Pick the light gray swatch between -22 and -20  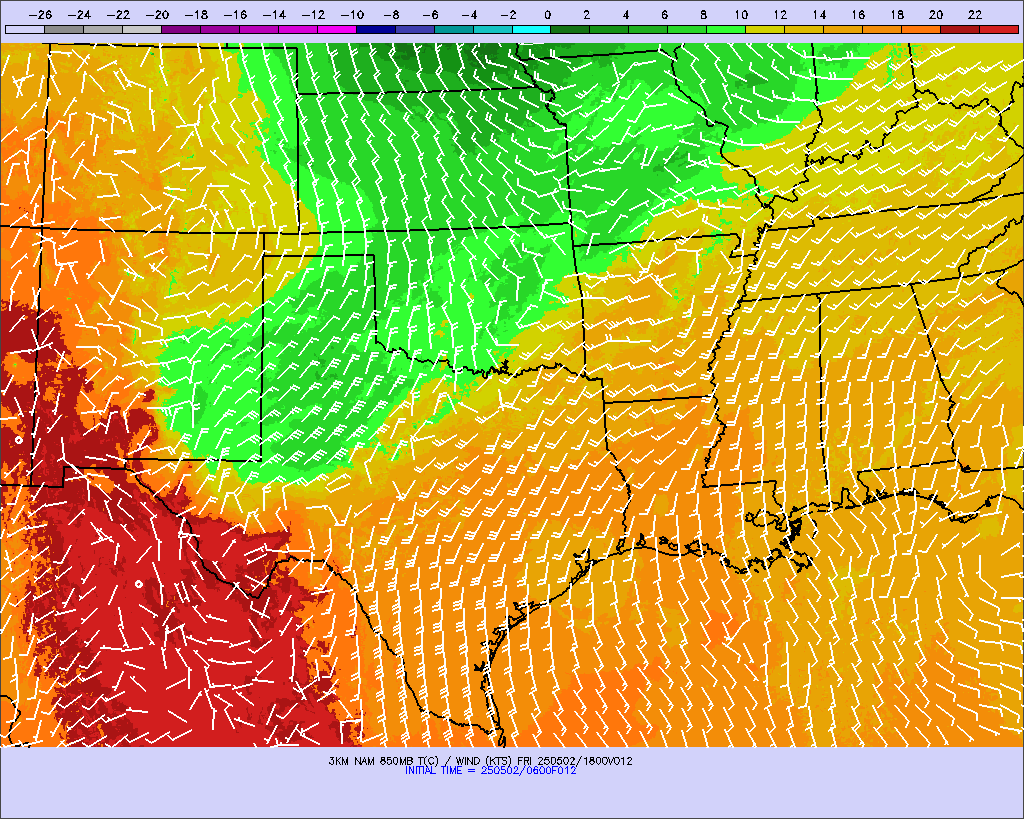[142, 29]
